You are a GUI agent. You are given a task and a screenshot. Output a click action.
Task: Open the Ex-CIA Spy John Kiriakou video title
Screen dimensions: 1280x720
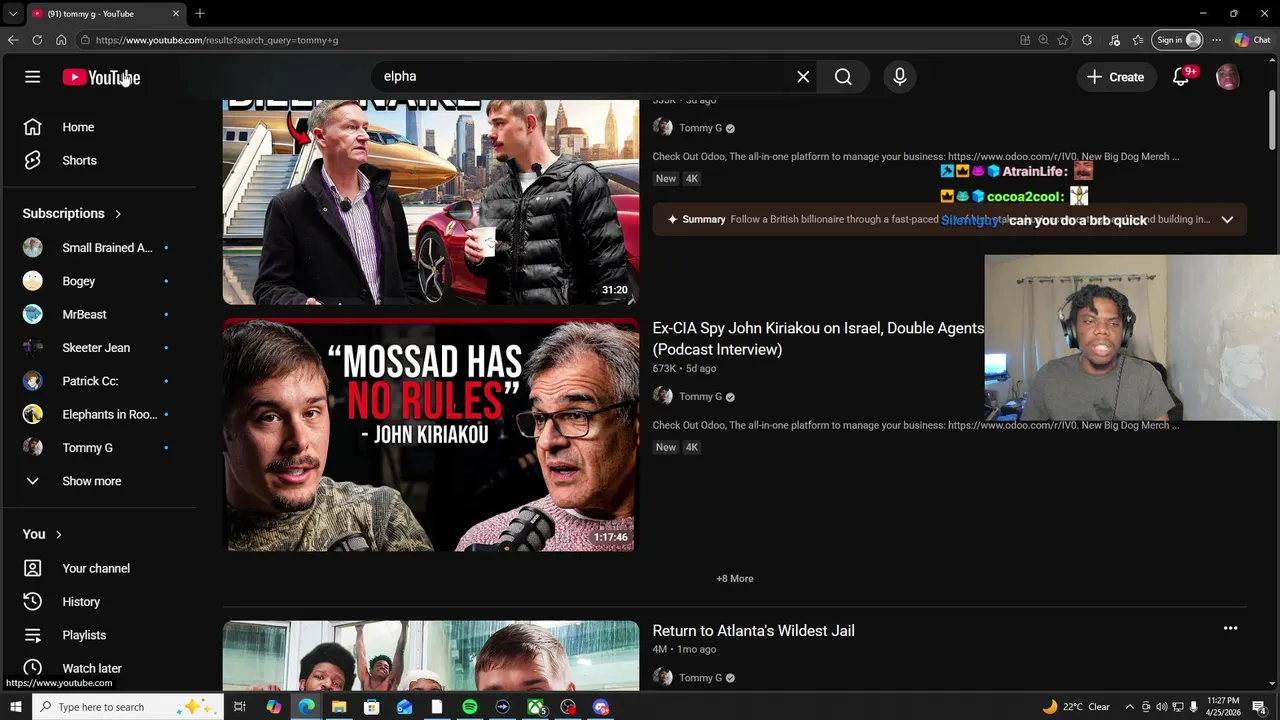817,338
